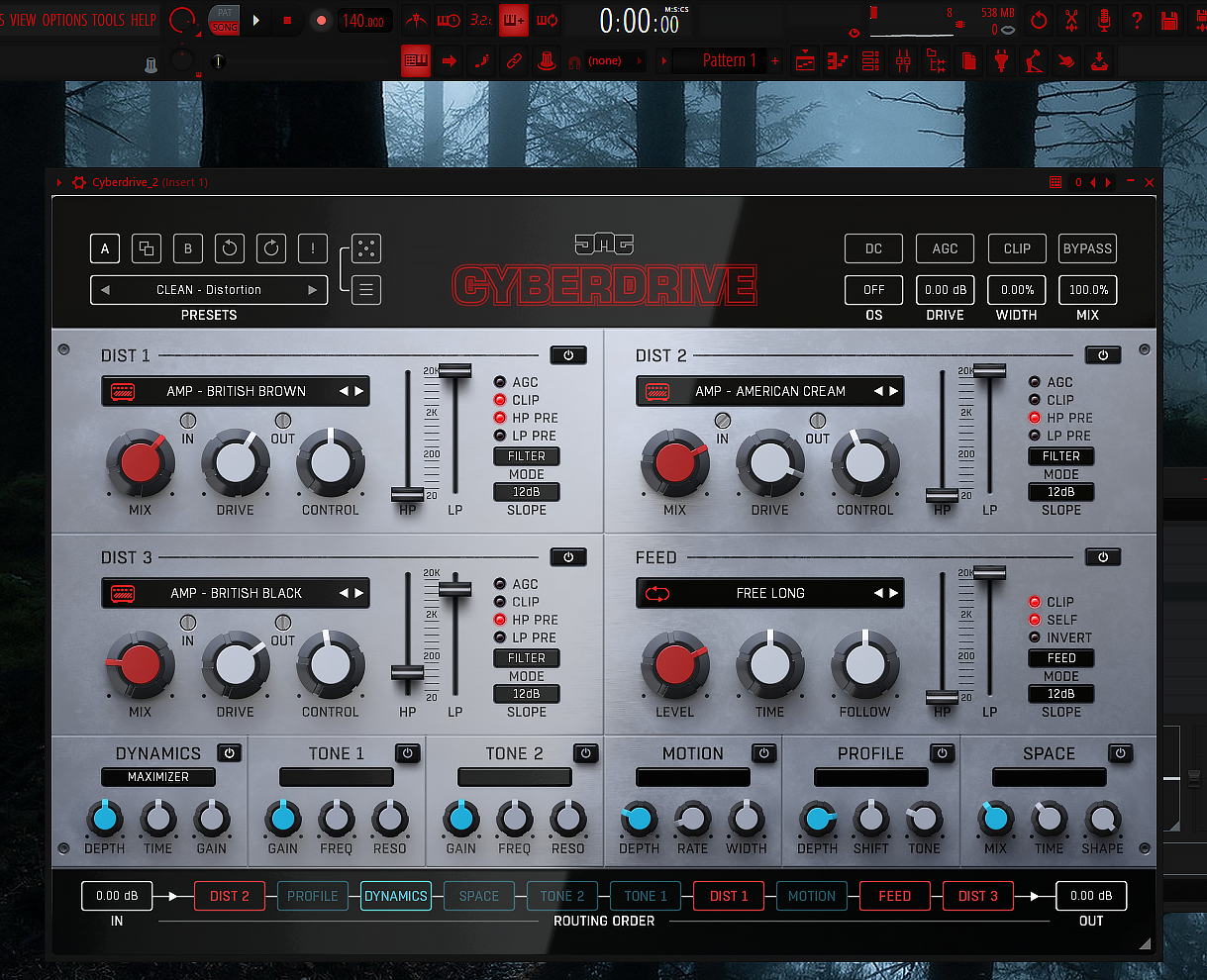The width and height of the screenshot is (1207, 980).
Task: Click the microphone recording icon
Action: click(1104, 20)
